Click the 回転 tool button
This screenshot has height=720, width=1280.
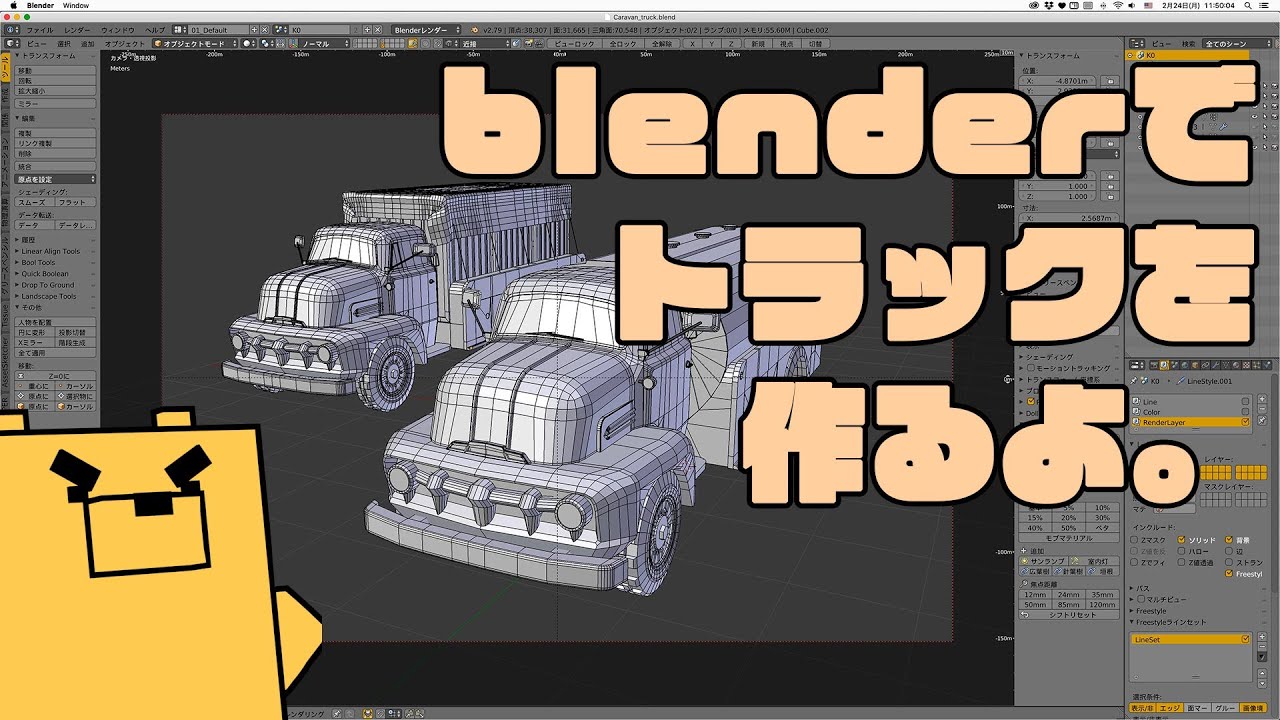(56, 81)
